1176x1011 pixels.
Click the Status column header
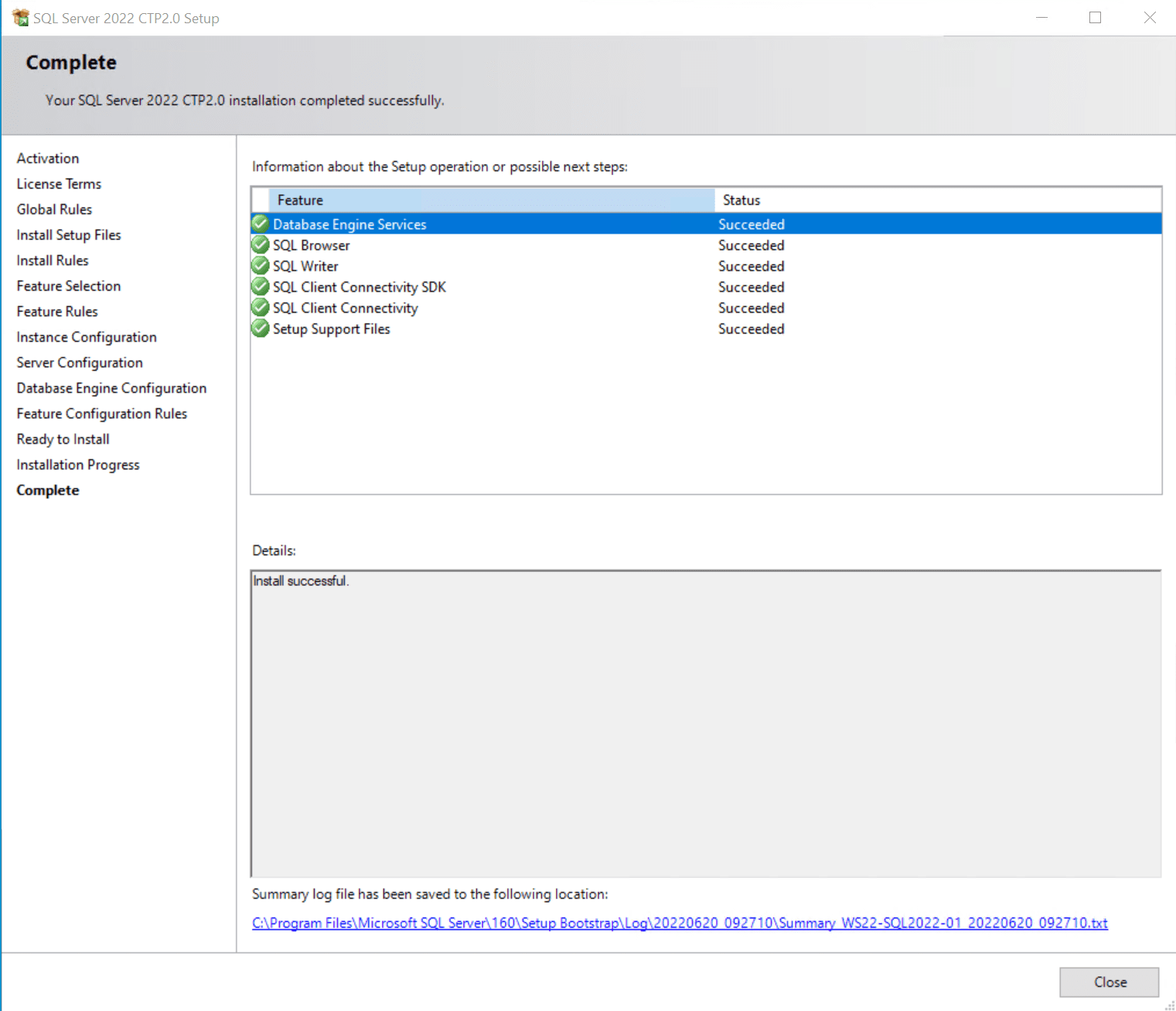pos(937,200)
